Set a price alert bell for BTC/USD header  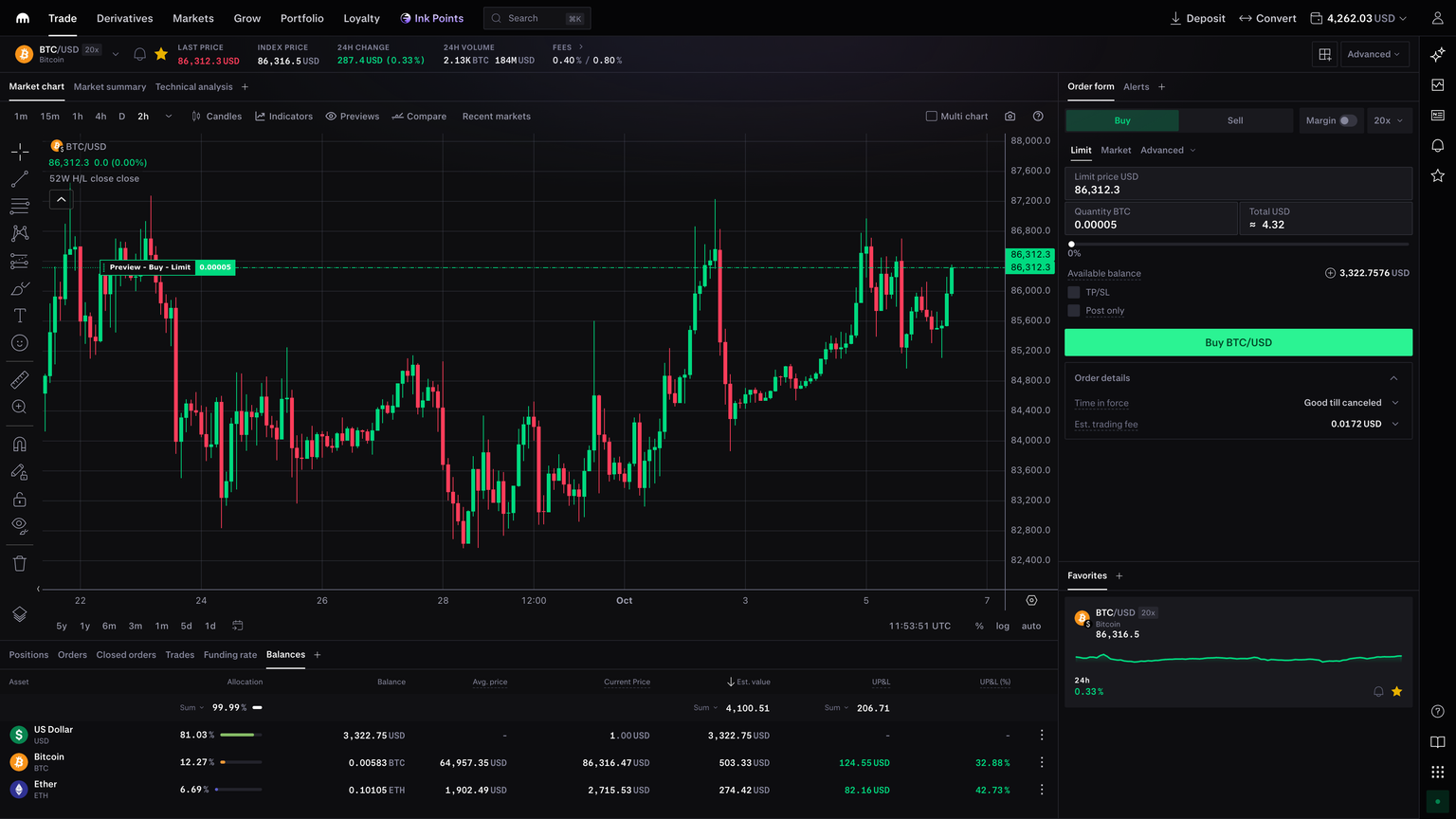[139, 54]
